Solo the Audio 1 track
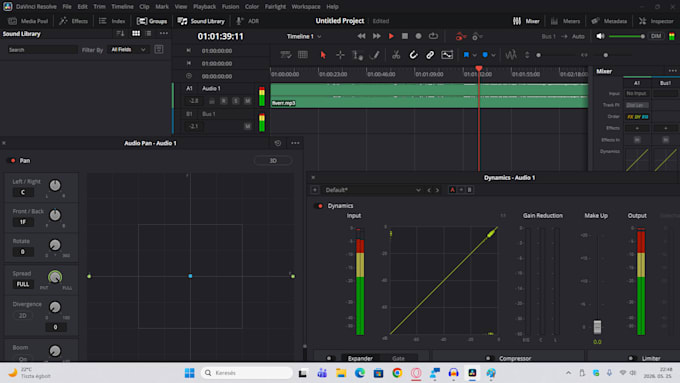This screenshot has width=680, height=383. click(235, 101)
